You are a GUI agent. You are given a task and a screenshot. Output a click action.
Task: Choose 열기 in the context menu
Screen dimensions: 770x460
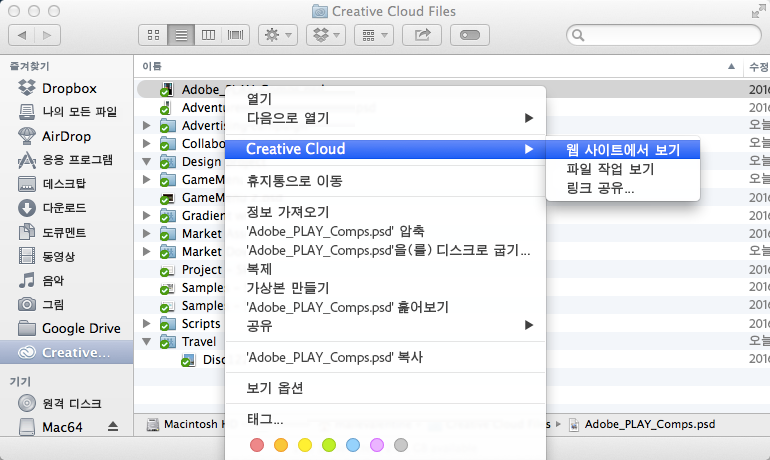pos(385,99)
